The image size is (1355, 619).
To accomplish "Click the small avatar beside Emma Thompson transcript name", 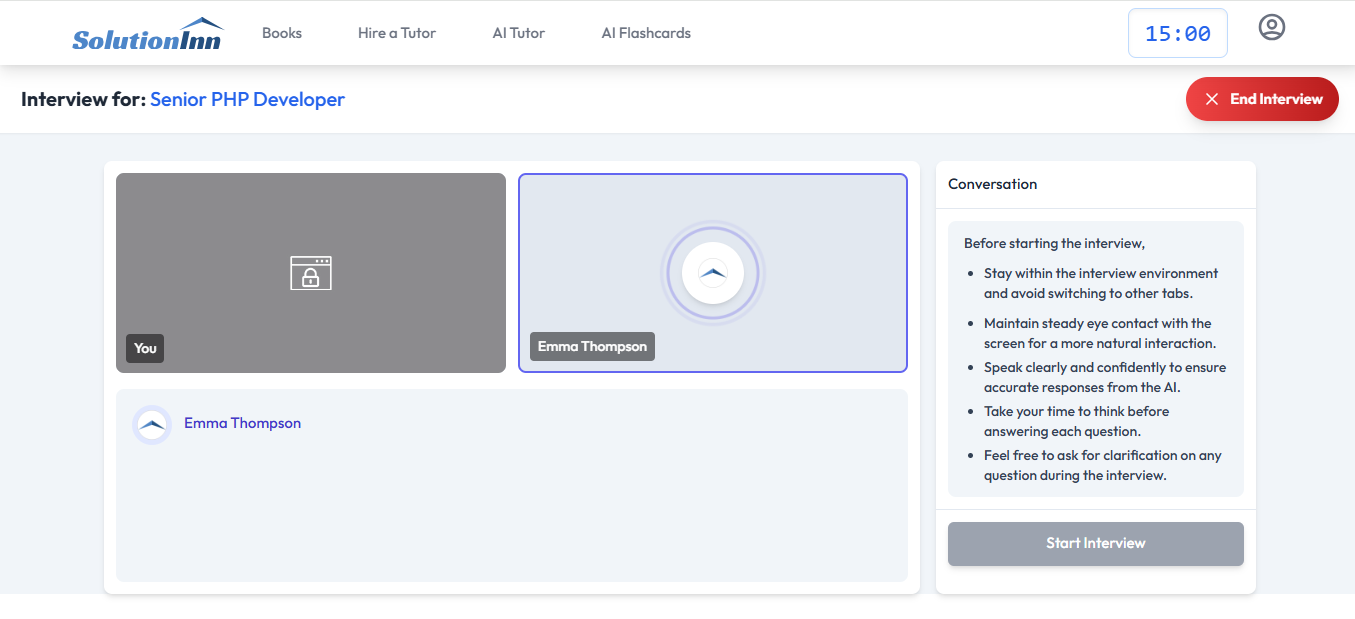I will (152, 424).
